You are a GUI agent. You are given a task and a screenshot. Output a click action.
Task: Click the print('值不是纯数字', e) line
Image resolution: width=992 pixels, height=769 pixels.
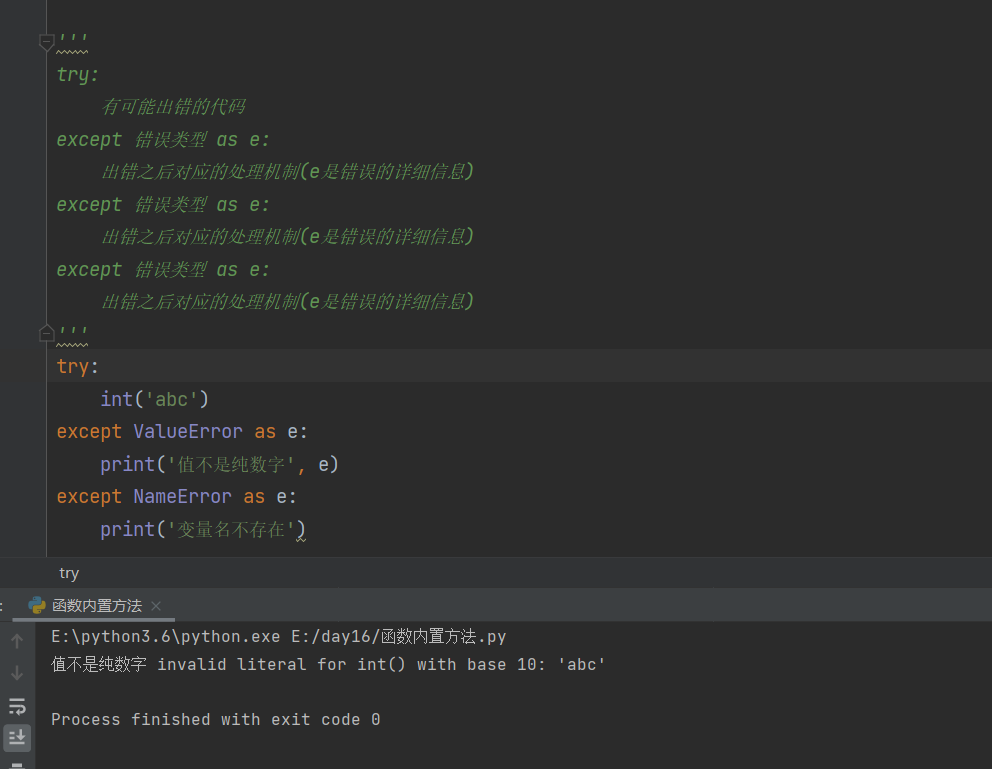coord(219,464)
